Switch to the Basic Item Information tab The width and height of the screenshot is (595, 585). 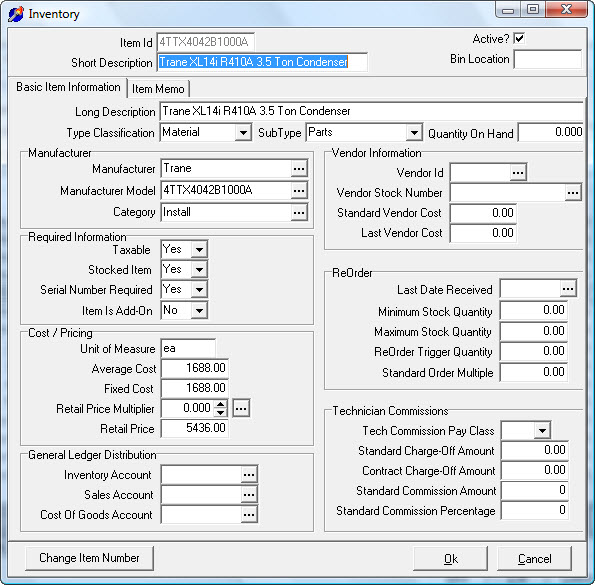[68, 87]
